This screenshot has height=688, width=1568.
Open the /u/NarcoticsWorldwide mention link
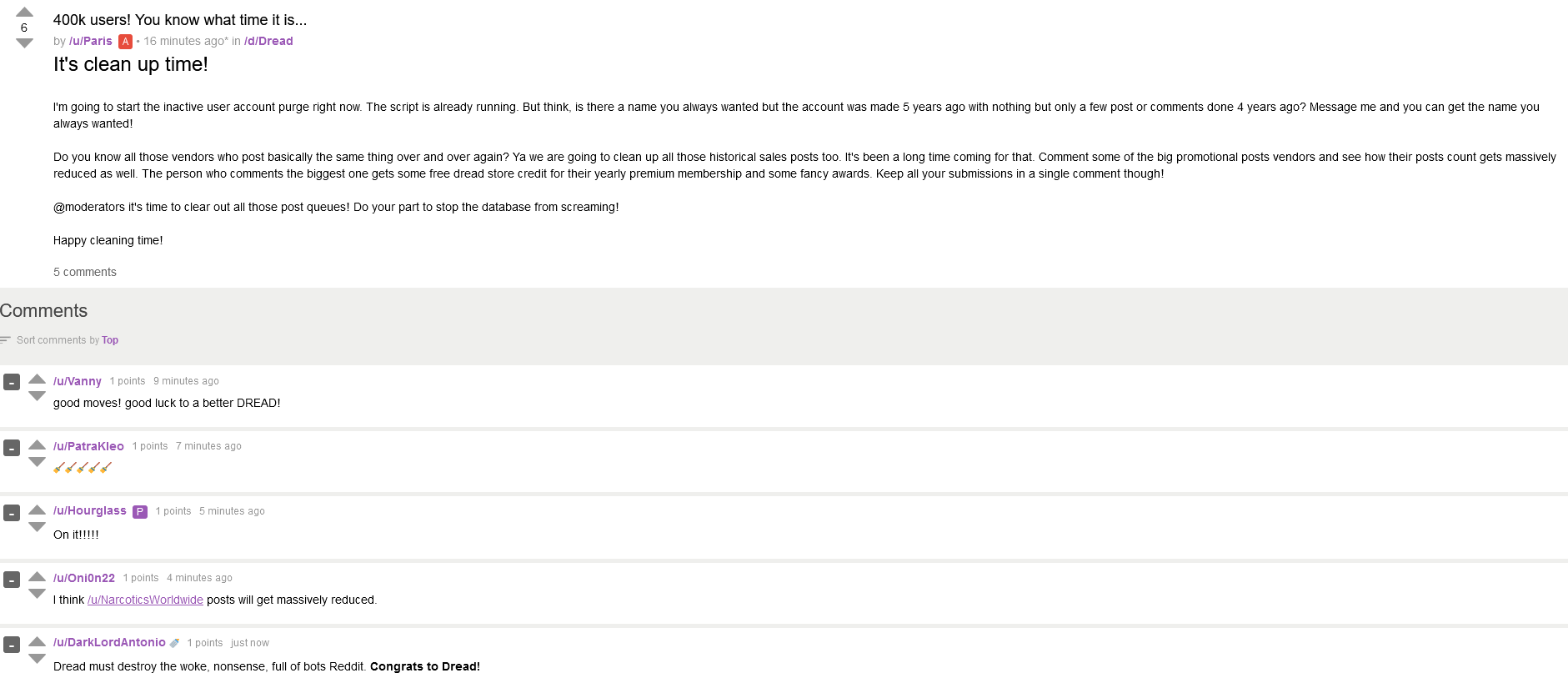point(145,600)
